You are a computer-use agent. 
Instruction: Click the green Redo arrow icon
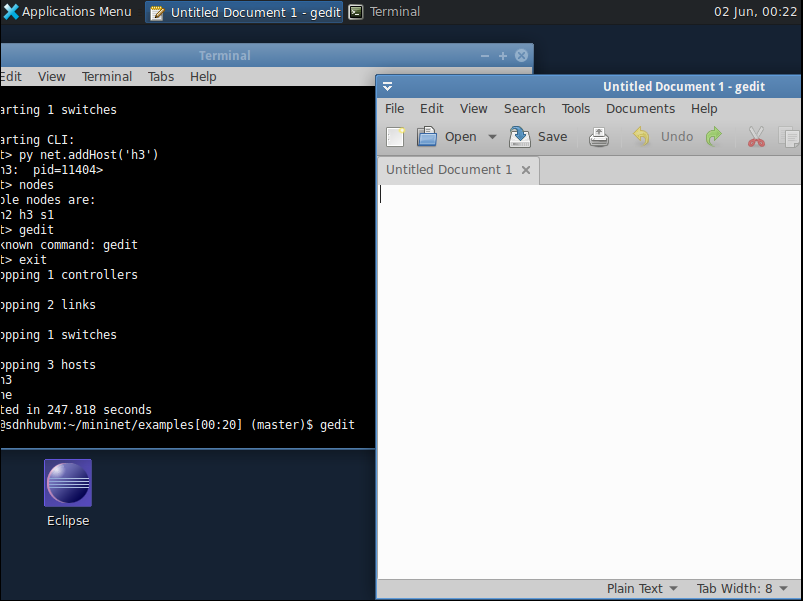click(713, 137)
